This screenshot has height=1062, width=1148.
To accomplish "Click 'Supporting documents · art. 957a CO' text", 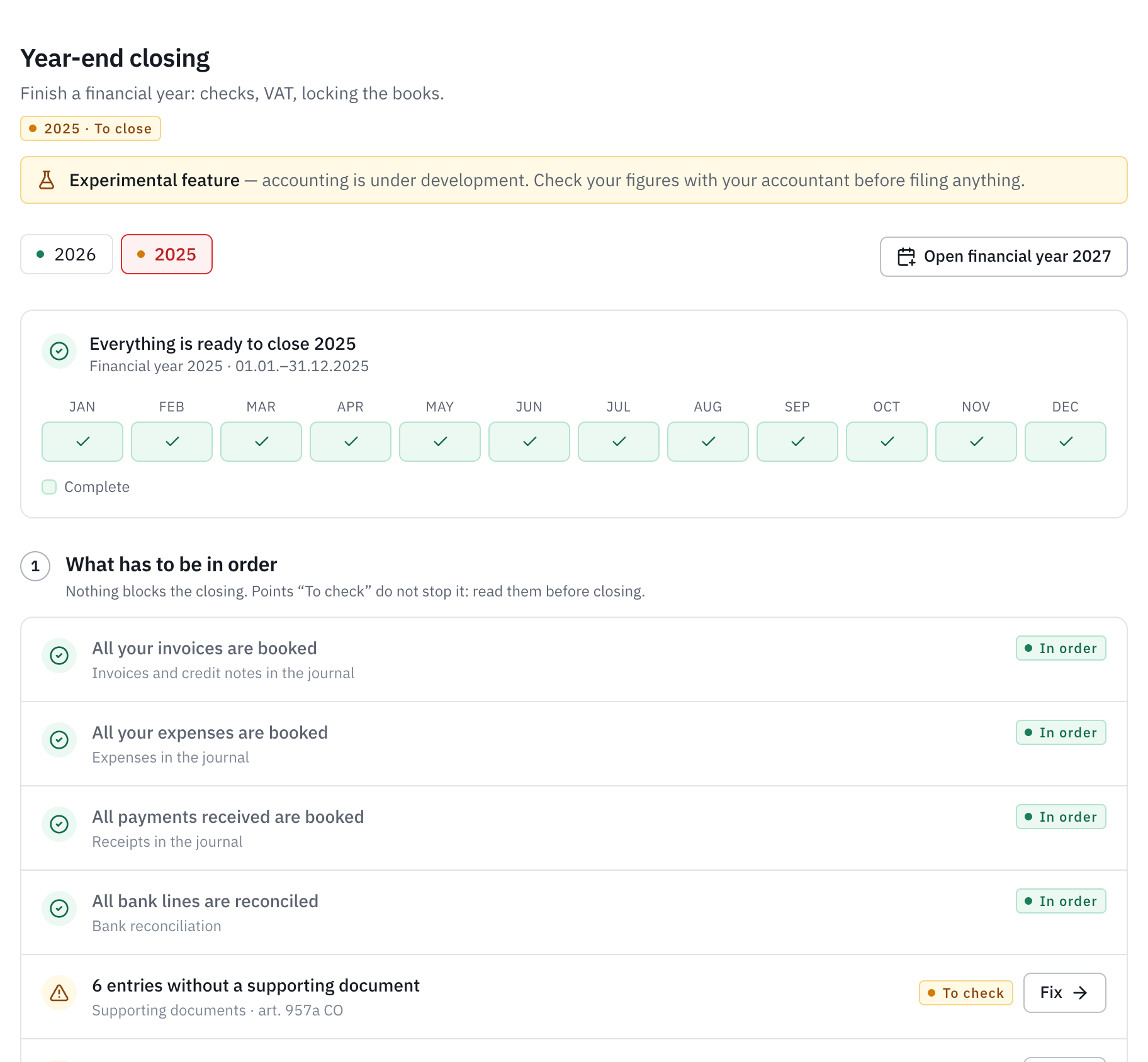I will (x=218, y=1010).
